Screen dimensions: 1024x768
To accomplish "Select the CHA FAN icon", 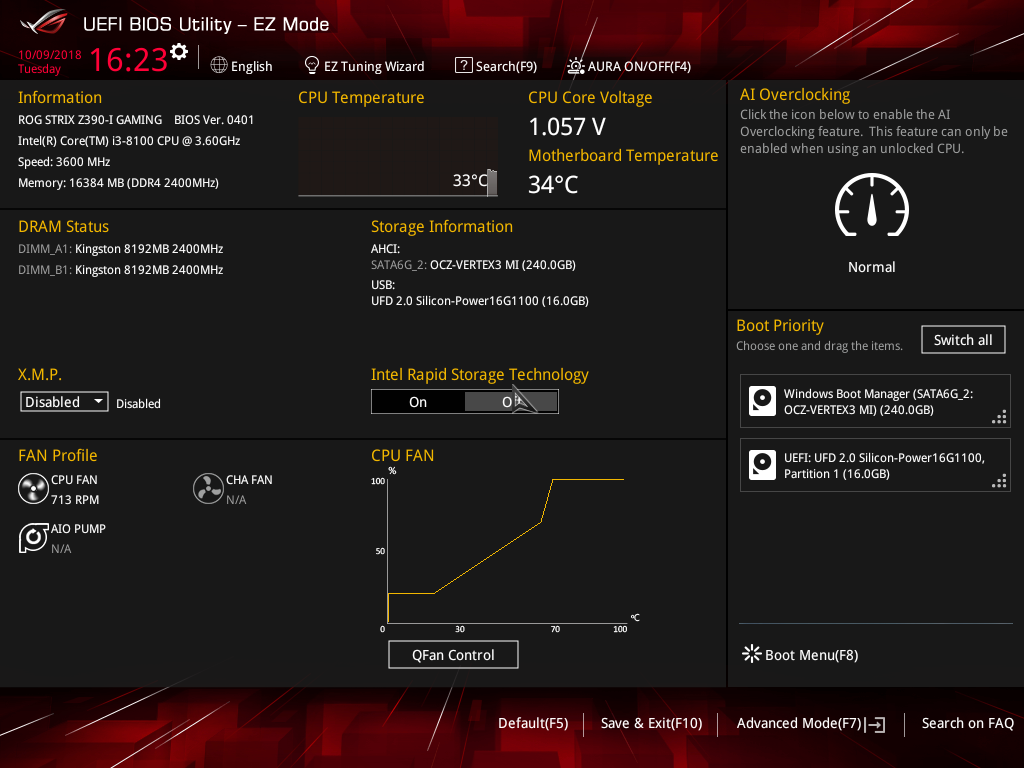I will click(208, 488).
